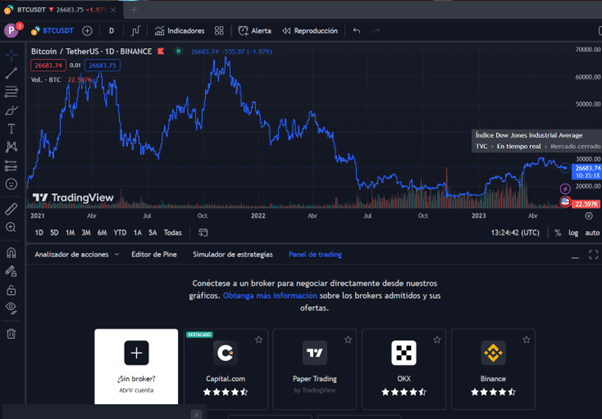Follow the Obtenga más información link

coord(270,296)
